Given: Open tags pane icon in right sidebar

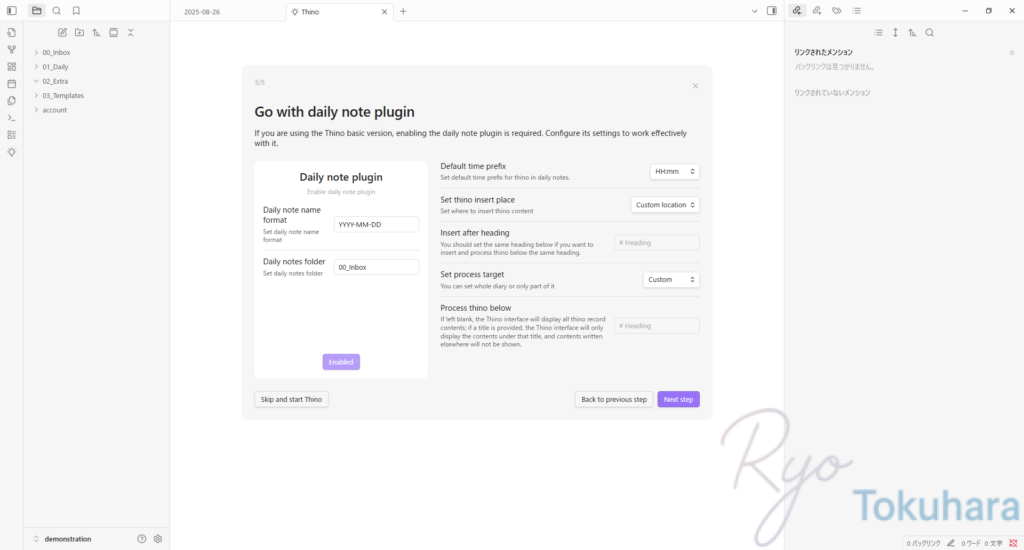Looking at the screenshot, I should (837, 10).
